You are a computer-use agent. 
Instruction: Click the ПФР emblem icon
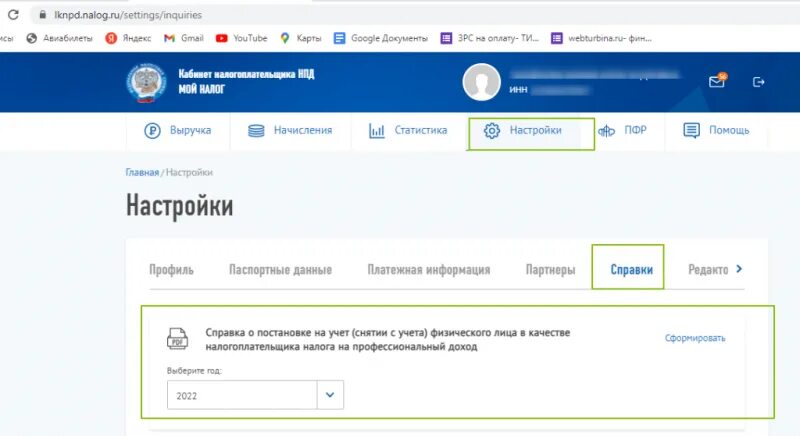[x=606, y=132]
